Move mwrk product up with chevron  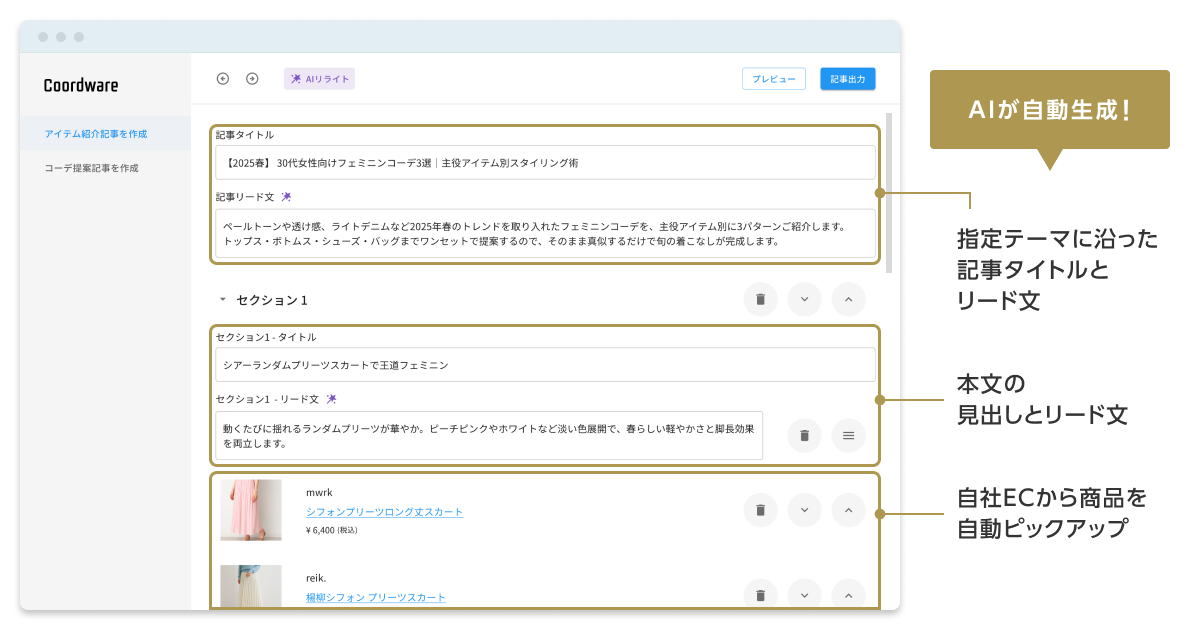pos(848,510)
